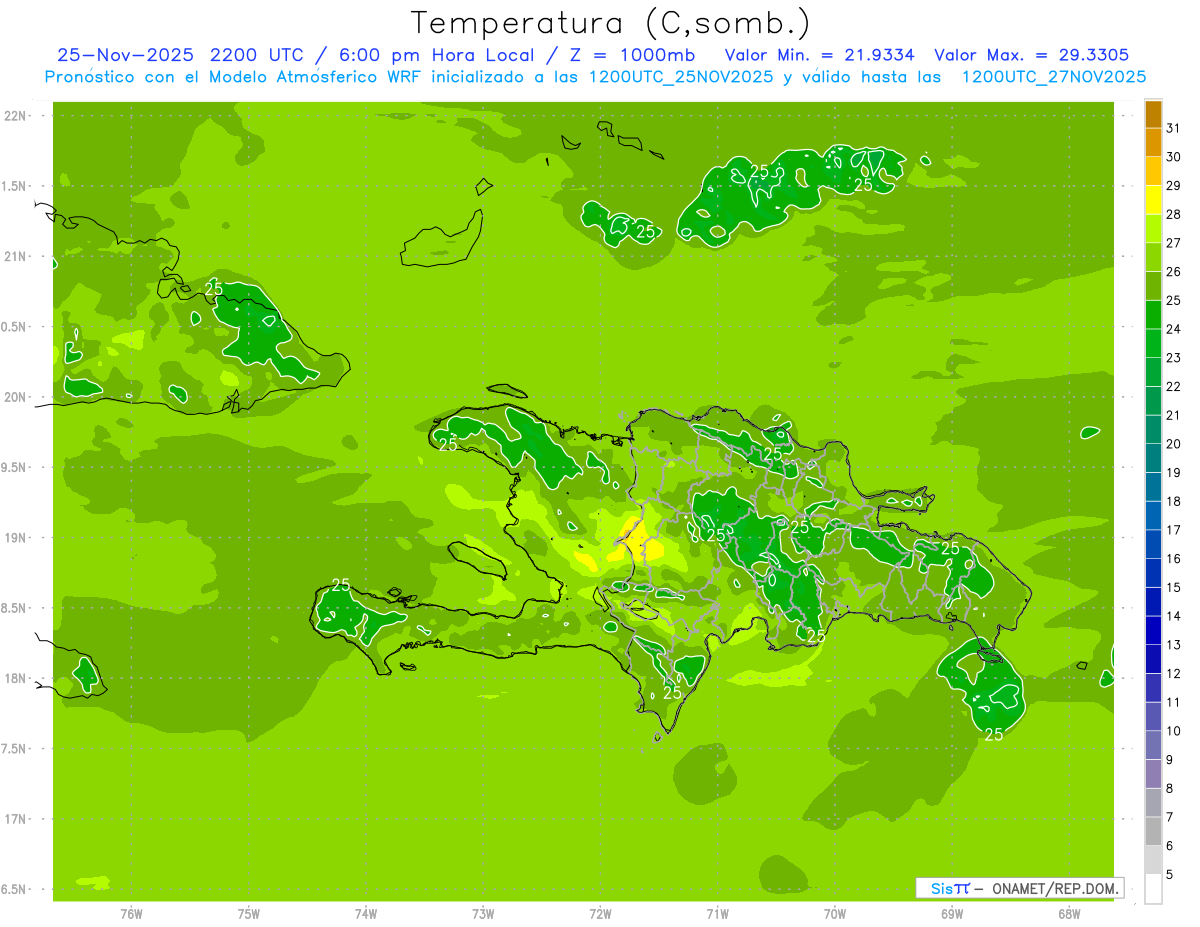Click the '73W' longitude axis label
This screenshot has width=1200, height=927.
(x=483, y=914)
